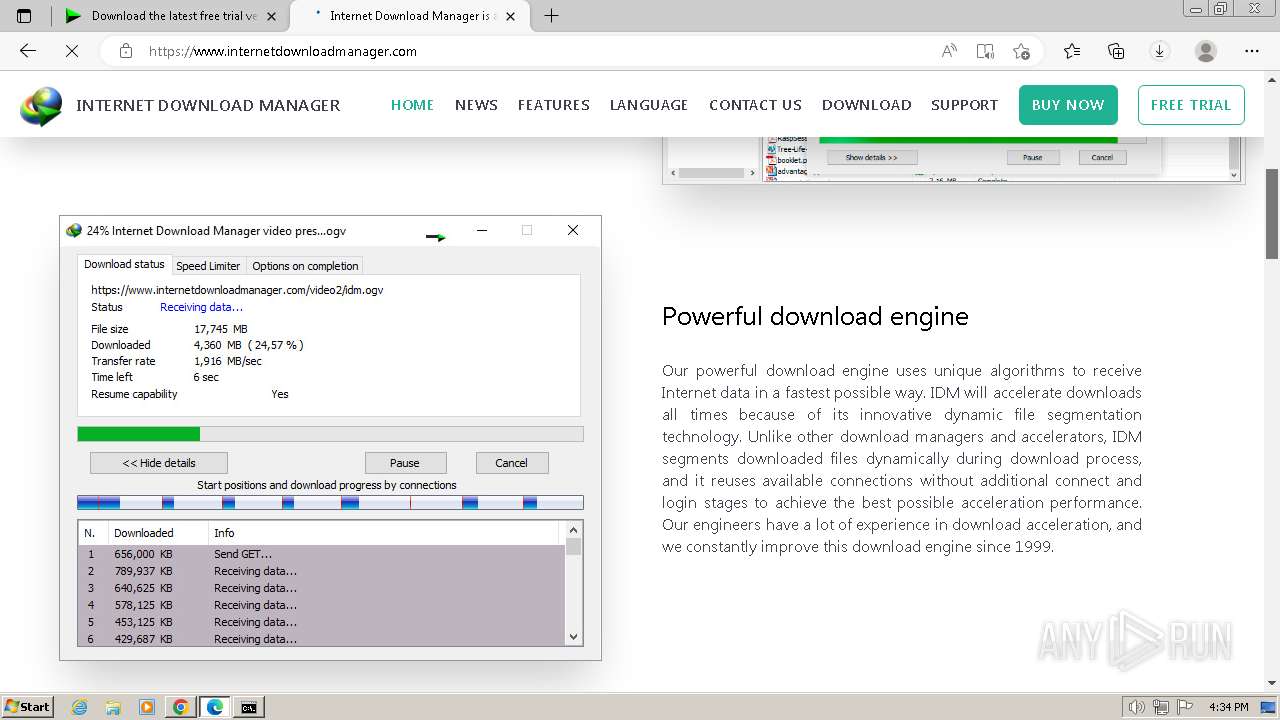
Task: Add this page to favorites star icon
Action: pyautogui.click(x=1021, y=51)
